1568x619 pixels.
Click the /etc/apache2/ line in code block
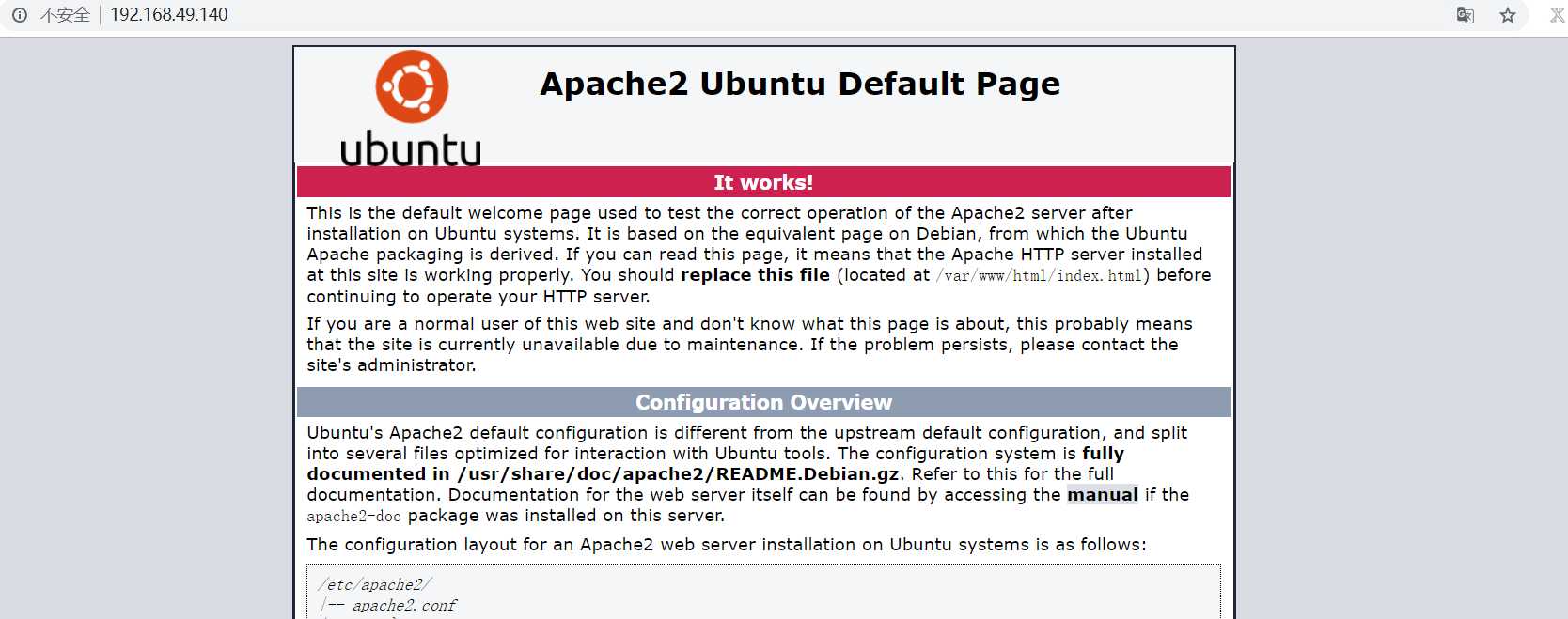pos(375,585)
